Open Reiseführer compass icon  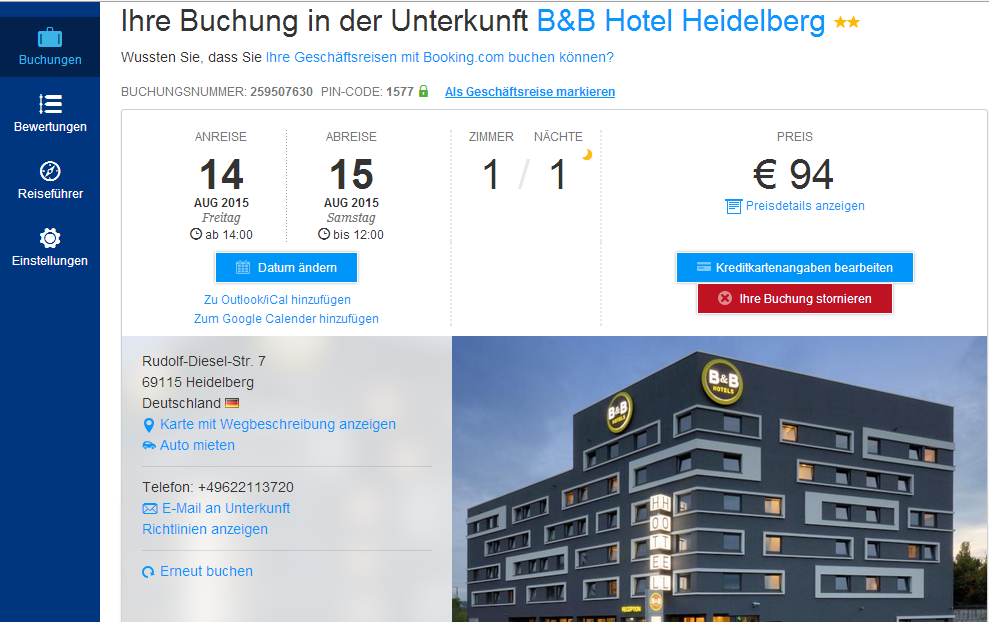click(x=50, y=171)
